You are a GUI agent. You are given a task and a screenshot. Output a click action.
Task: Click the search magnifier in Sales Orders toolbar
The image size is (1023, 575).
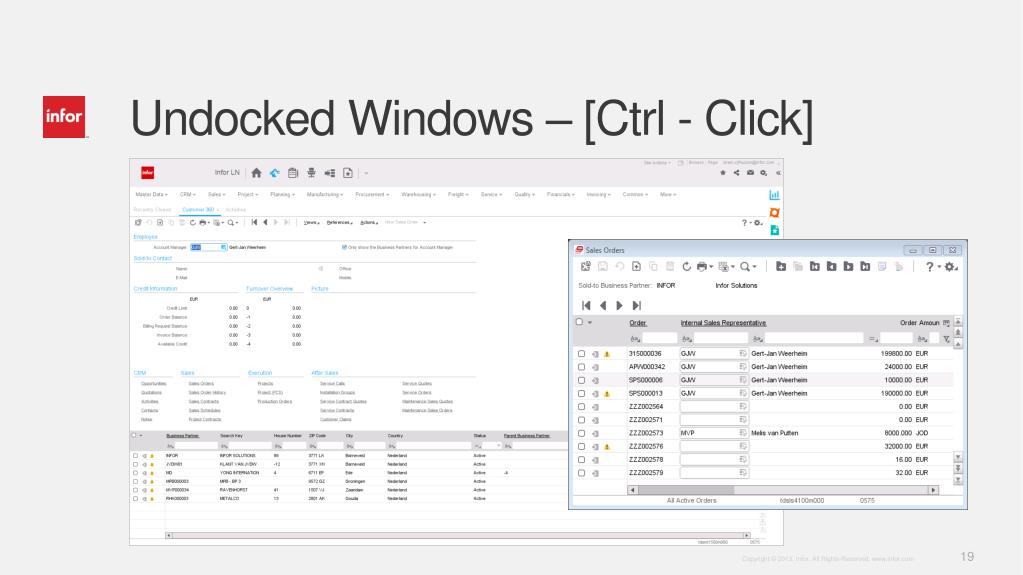[744, 267]
